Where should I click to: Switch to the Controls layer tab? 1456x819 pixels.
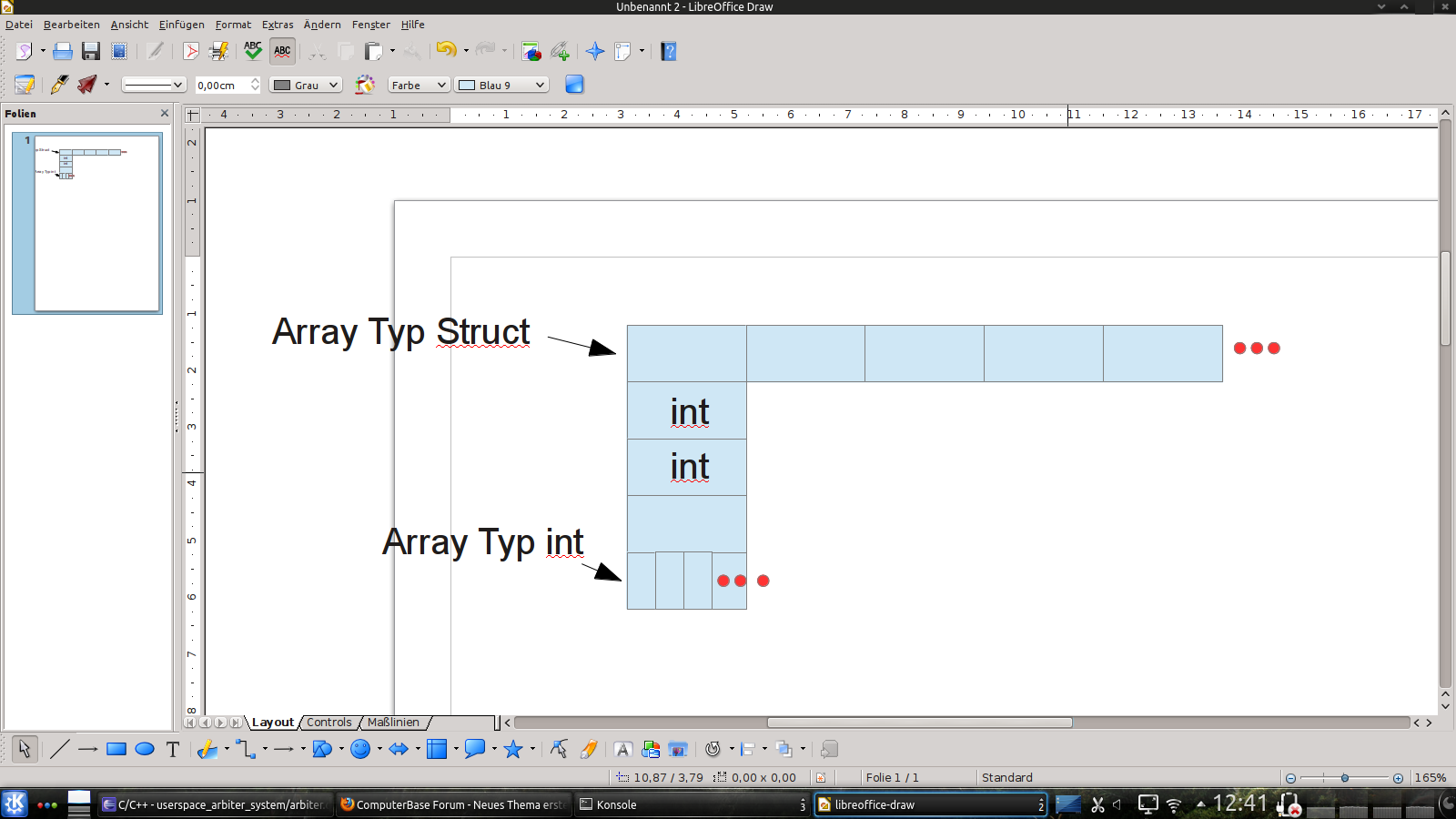click(x=329, y=723)
